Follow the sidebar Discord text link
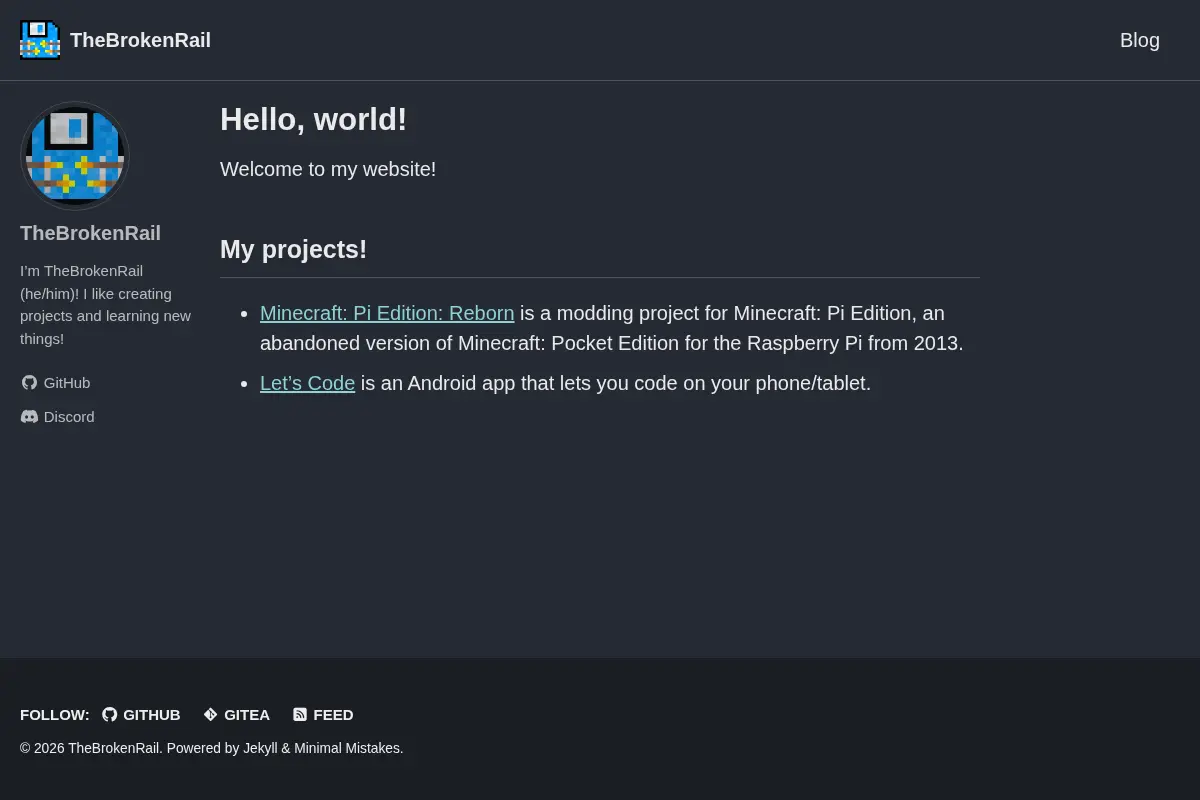Screen dimensions: 1200x800 [69, 417]
